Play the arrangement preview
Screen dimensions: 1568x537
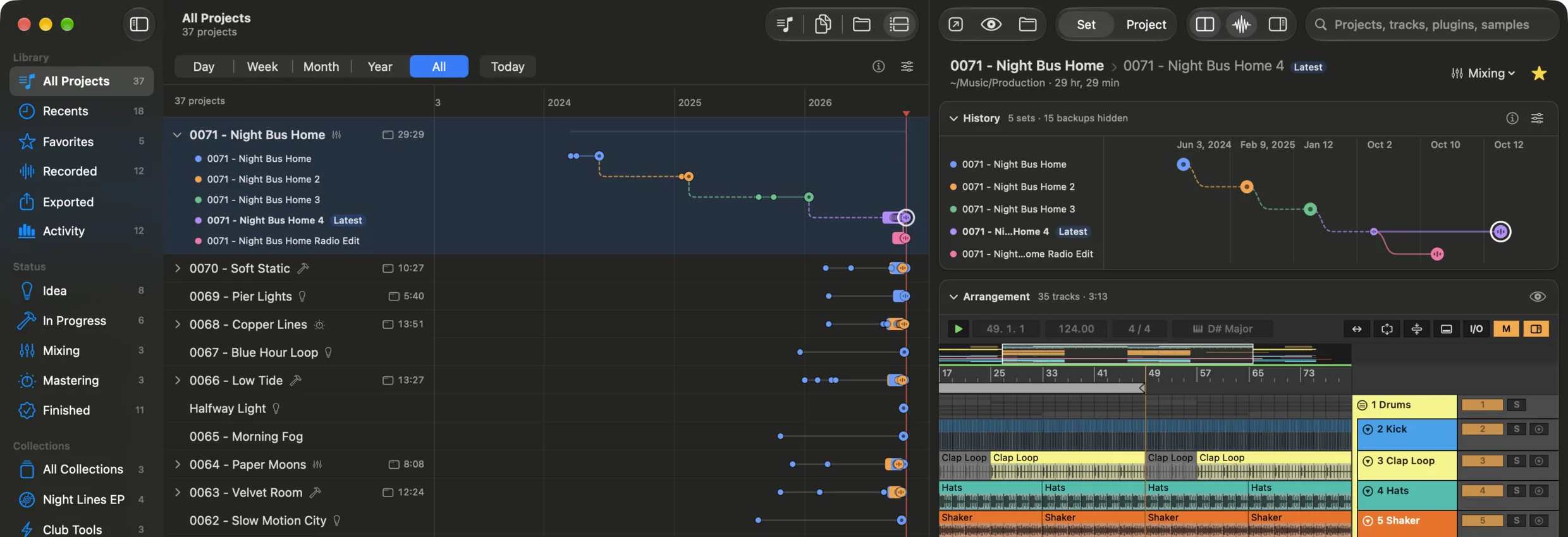958,329
